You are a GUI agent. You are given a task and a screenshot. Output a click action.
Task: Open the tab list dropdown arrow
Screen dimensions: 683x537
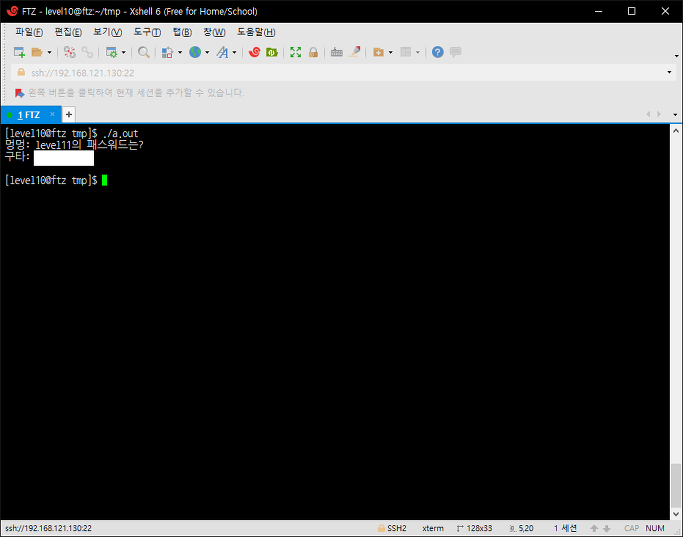click(x=675, y=115)
